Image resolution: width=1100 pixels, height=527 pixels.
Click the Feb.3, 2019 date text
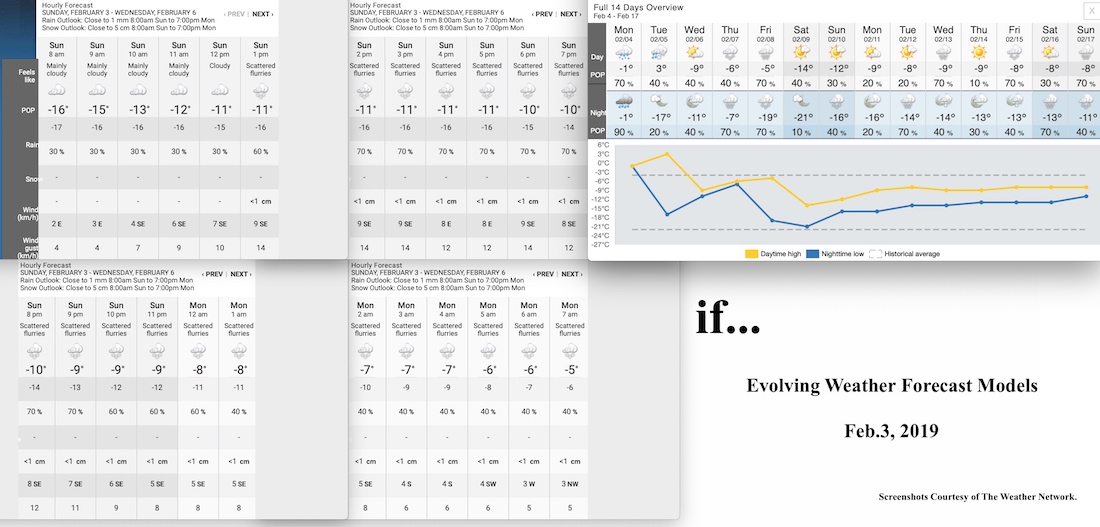coord(891,431)
